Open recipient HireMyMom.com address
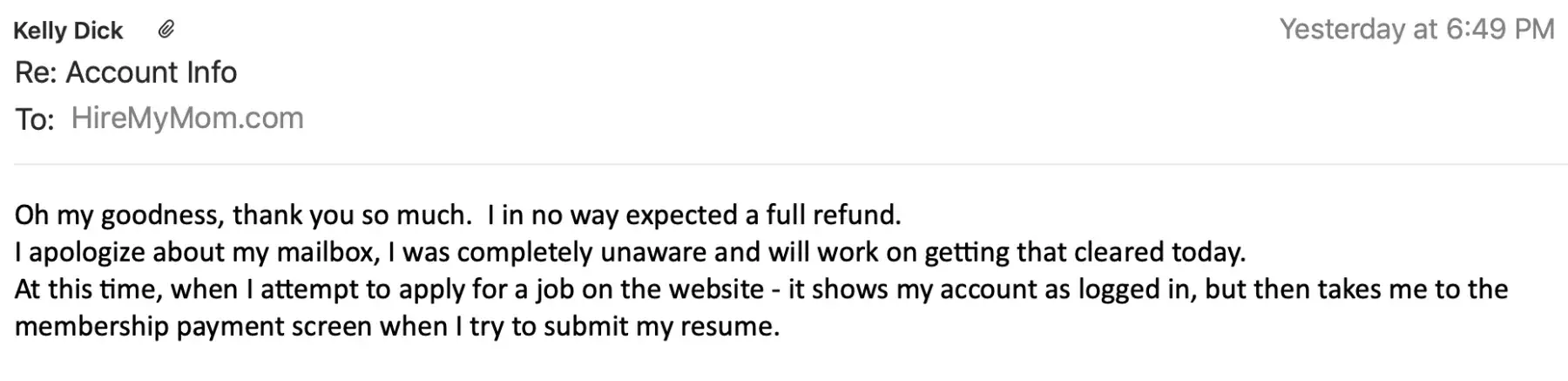This screenshot has height=381, width=1568. point(187,118)
